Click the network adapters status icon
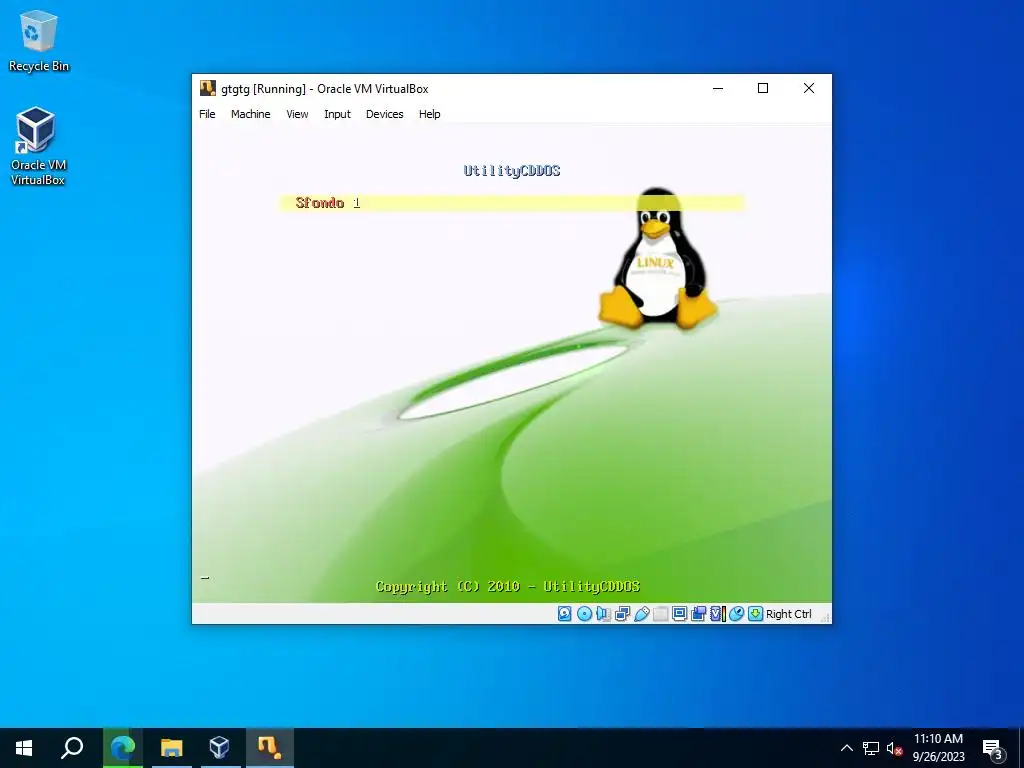The height and width of the screenshot is (768, 1024). (x=622, y=614)
